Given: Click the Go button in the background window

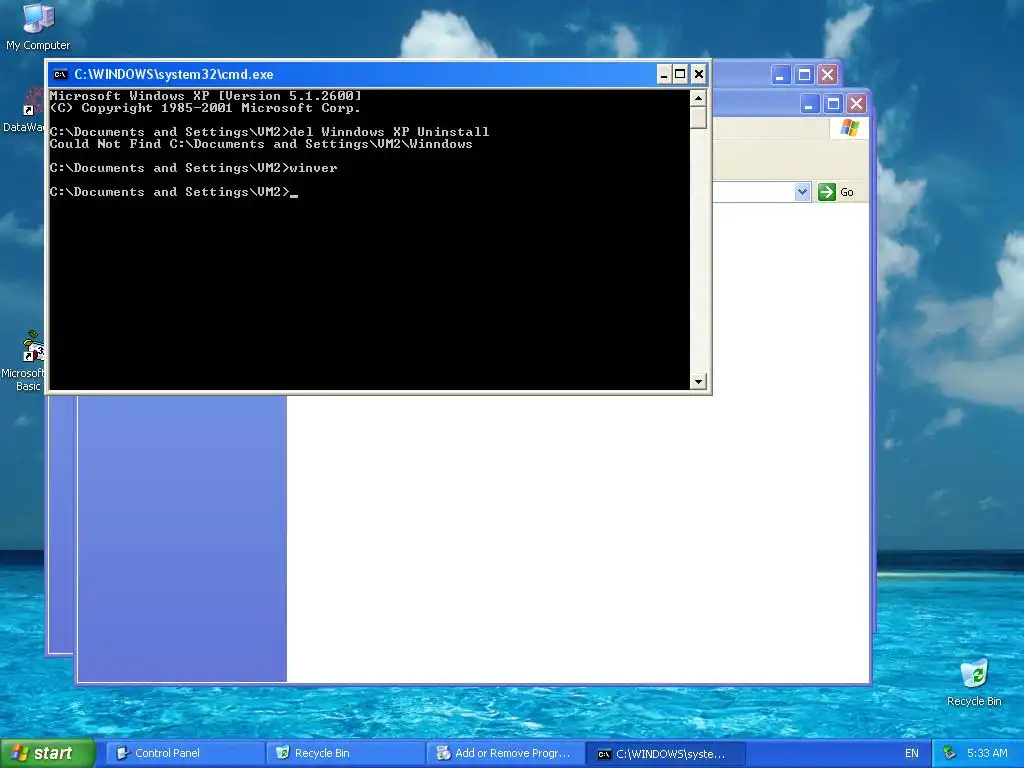Looking at the screenshot, I should (837, 192).
